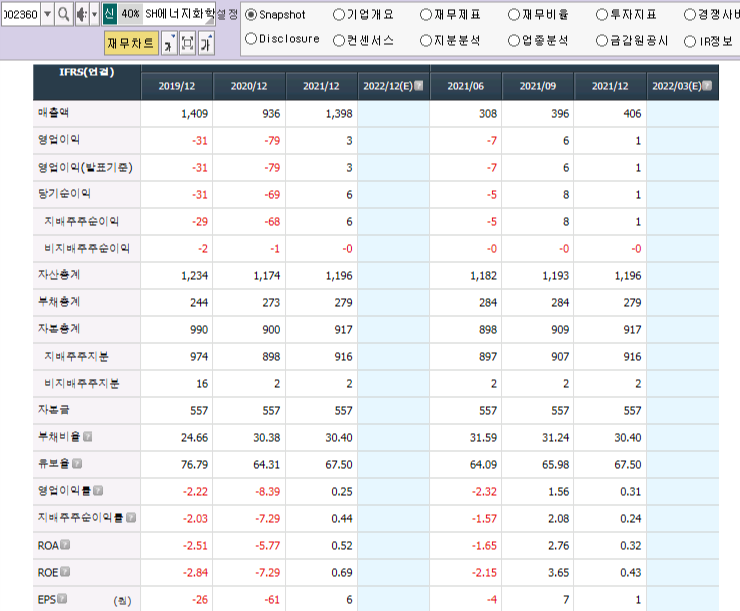Click the 2019/12 annual column header
This screenshot has height=611, width=740.
click(177, 86)
